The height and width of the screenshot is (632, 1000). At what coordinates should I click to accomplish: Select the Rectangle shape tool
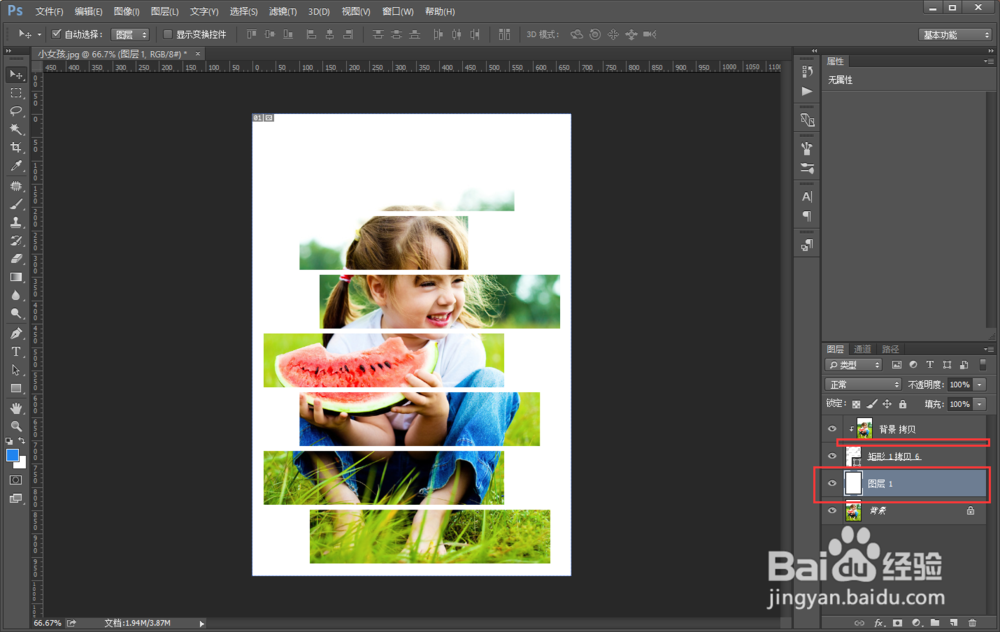tap(16, 388)
